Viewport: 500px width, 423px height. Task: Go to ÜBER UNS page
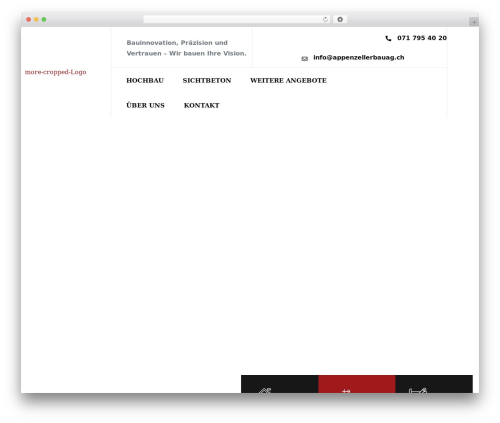coord(145,105)
